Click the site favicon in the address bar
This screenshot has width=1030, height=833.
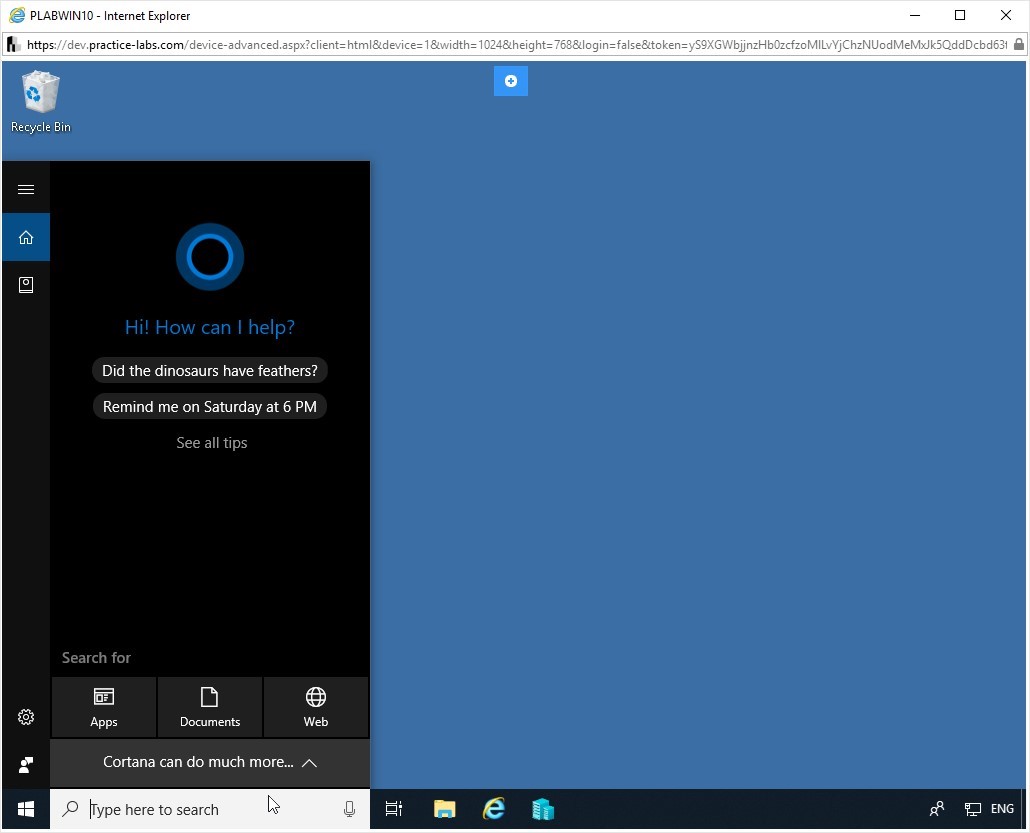[x=13, y=45]
